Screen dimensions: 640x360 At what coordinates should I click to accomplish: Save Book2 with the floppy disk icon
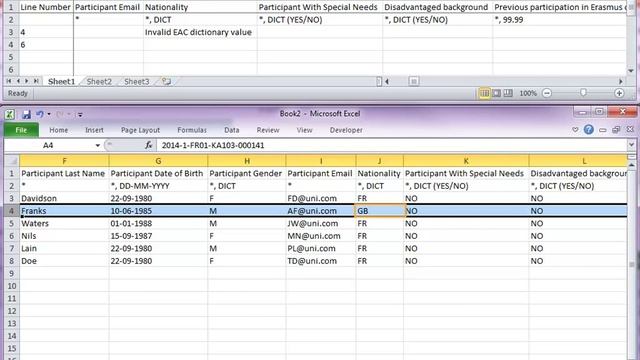pyautogui.click(x=27, y=115)
